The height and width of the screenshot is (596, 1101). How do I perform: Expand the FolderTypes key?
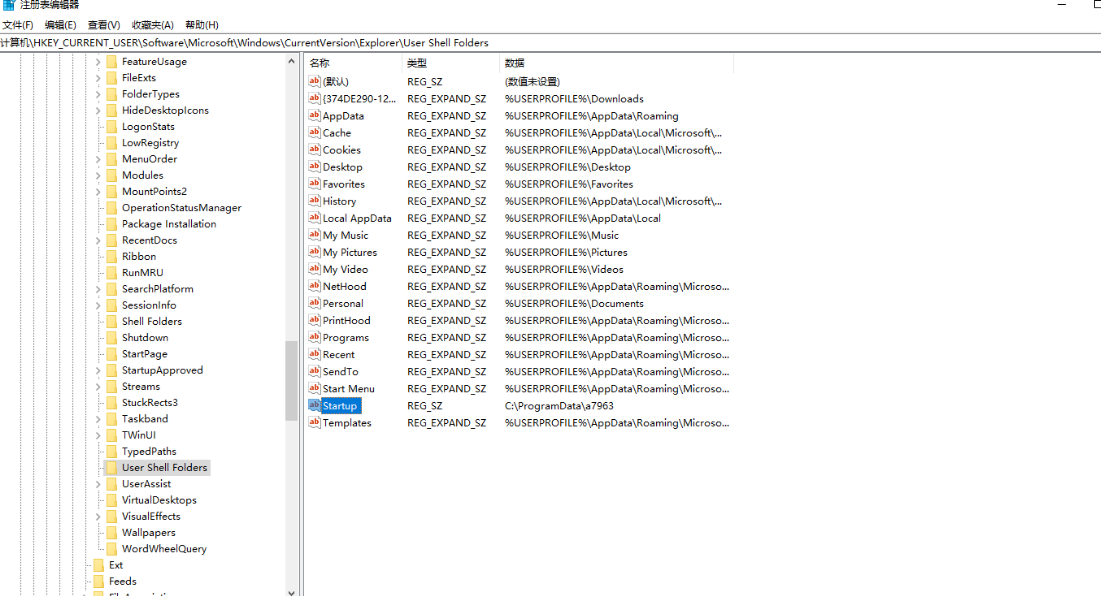tap(98, 94)
